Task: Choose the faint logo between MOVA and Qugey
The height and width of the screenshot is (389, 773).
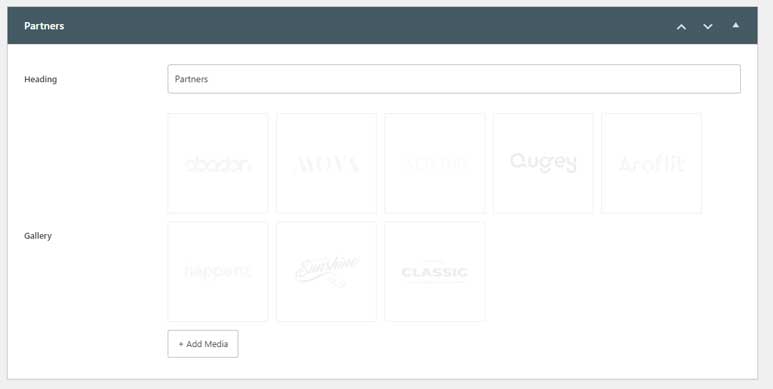Action: [x=435, y=163]
